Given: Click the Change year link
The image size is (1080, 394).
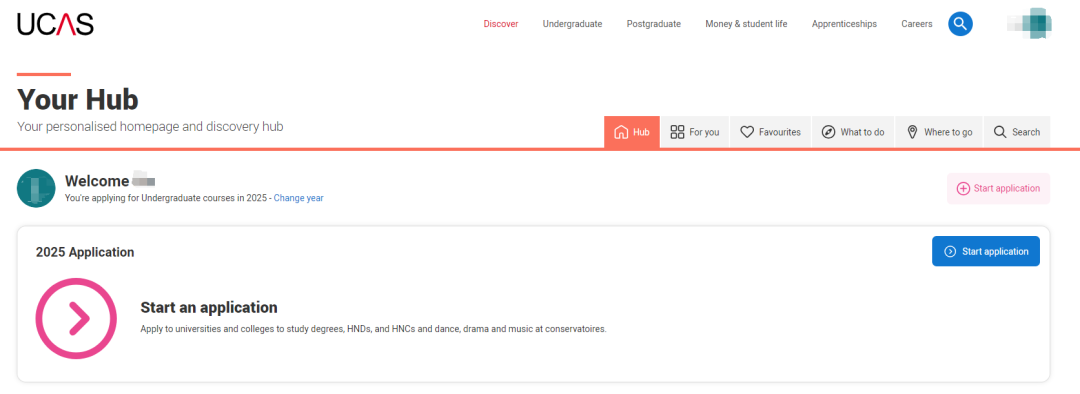Looking at the screenshot, I should click(x=298, y=198).
